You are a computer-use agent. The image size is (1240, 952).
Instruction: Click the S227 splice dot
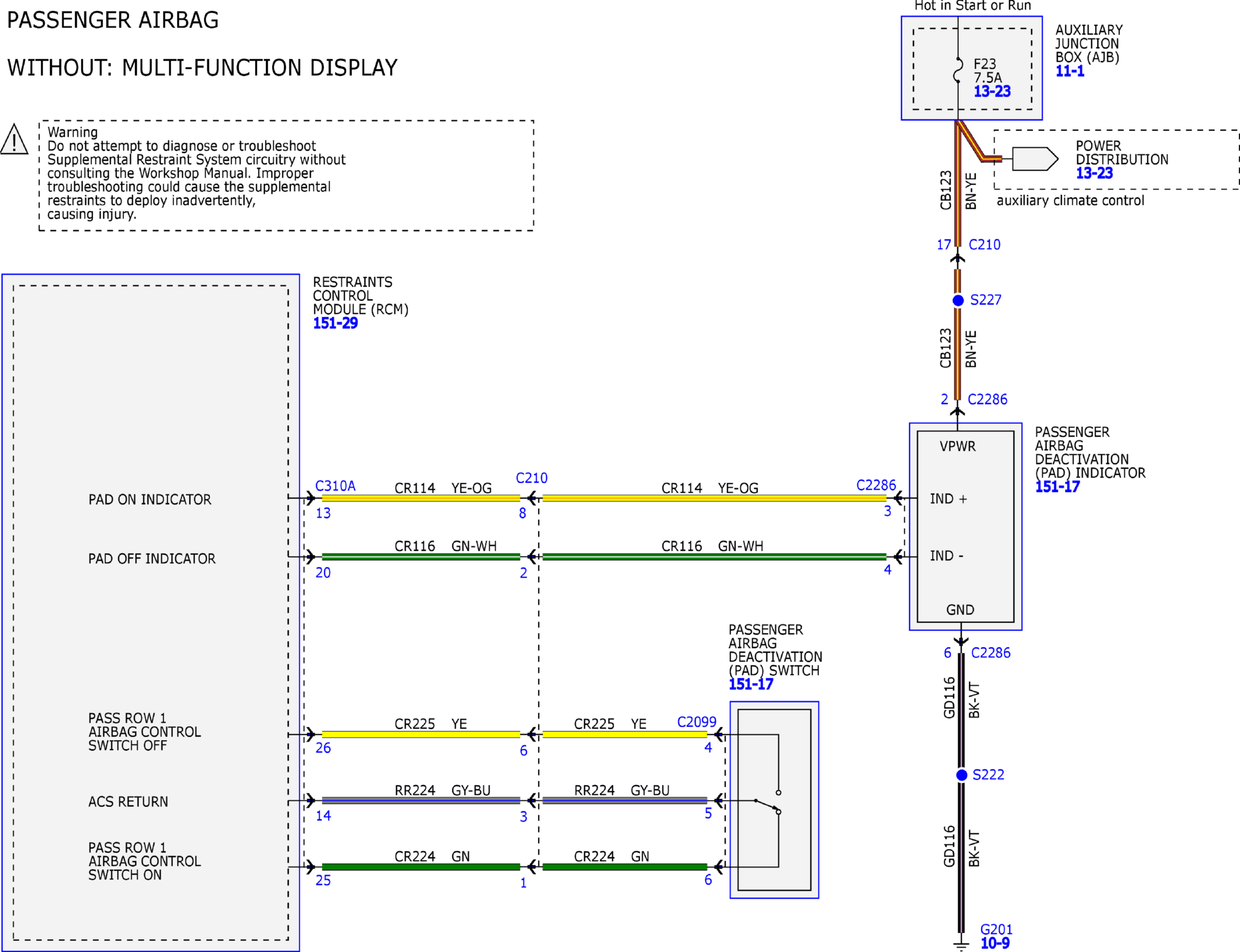(x=958, y=300)
